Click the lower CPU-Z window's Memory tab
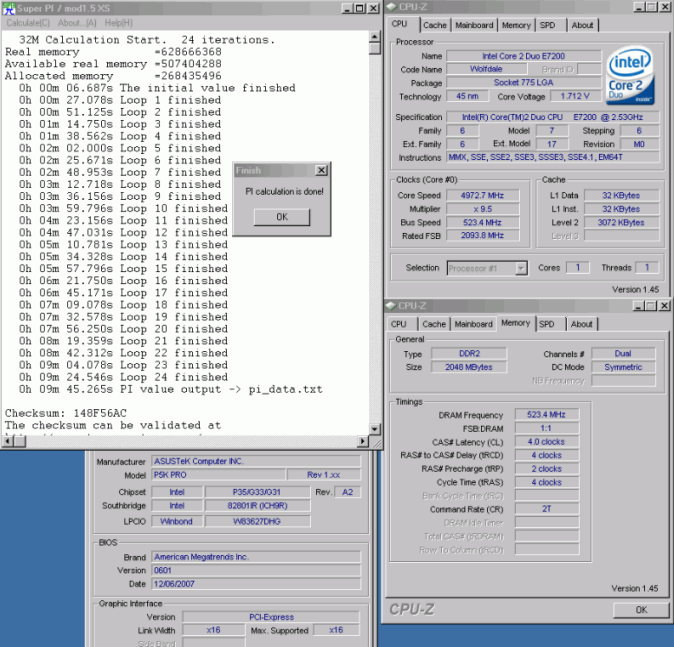Viewport: 674px width, 647px height. tap(515, 323)
